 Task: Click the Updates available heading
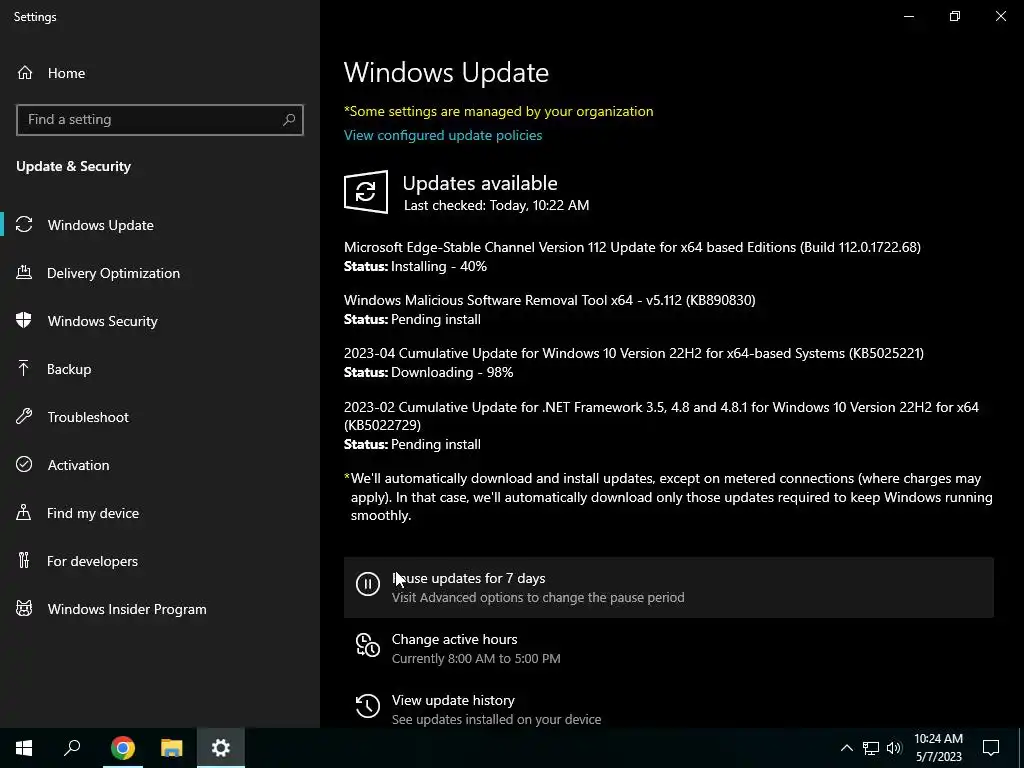coord(480,183)
